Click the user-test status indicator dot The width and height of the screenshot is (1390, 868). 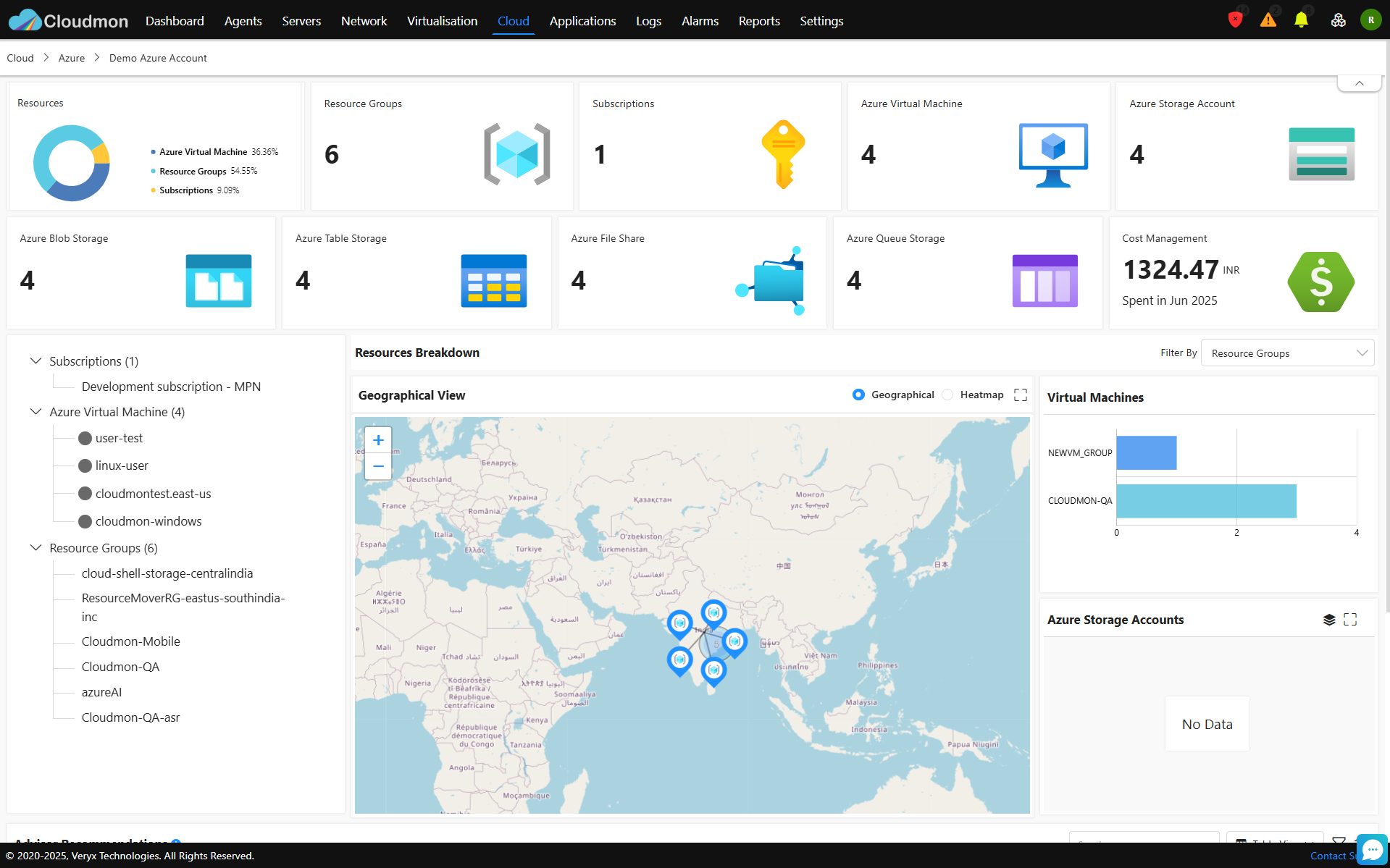[x=85, y=438]
